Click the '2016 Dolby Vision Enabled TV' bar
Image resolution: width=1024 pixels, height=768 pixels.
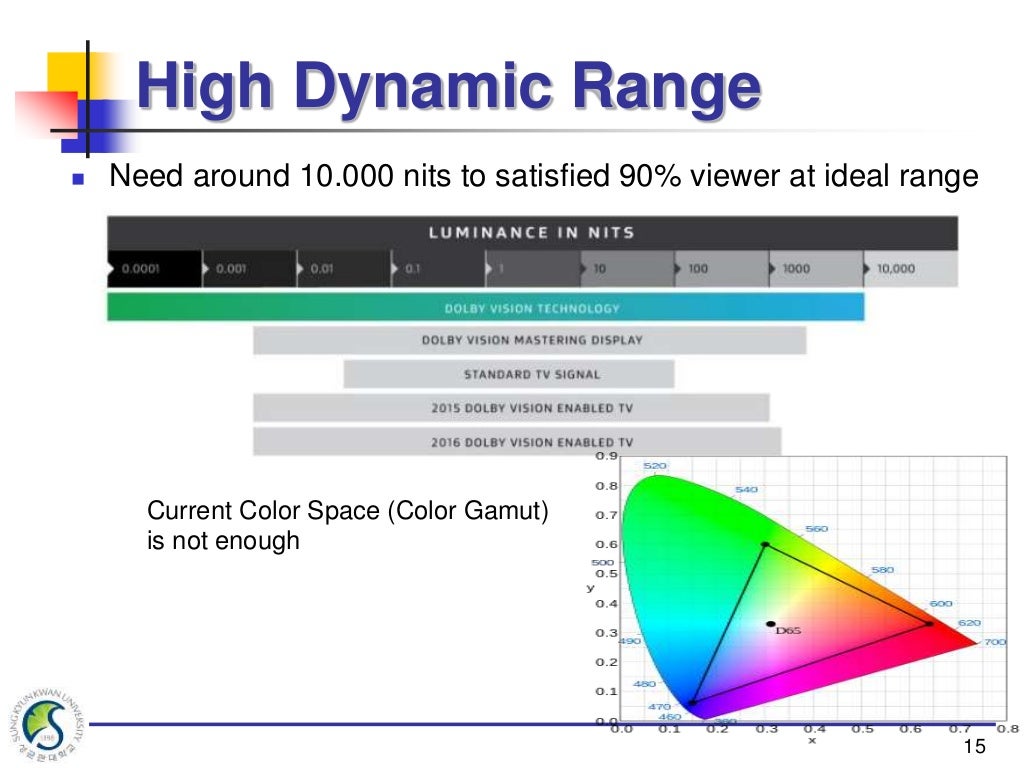click(517, 442)
